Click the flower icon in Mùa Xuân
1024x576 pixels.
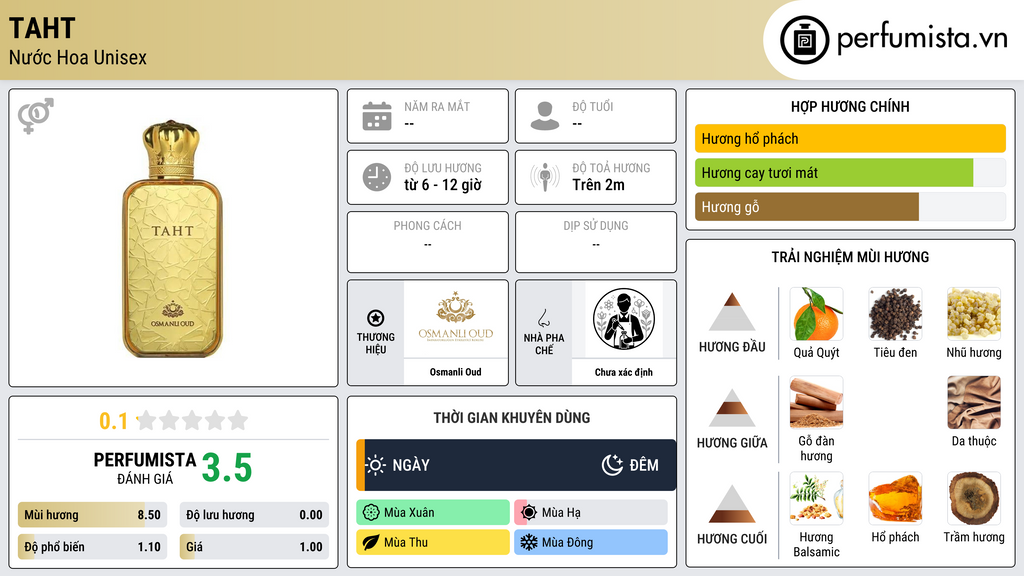[371, 513]
